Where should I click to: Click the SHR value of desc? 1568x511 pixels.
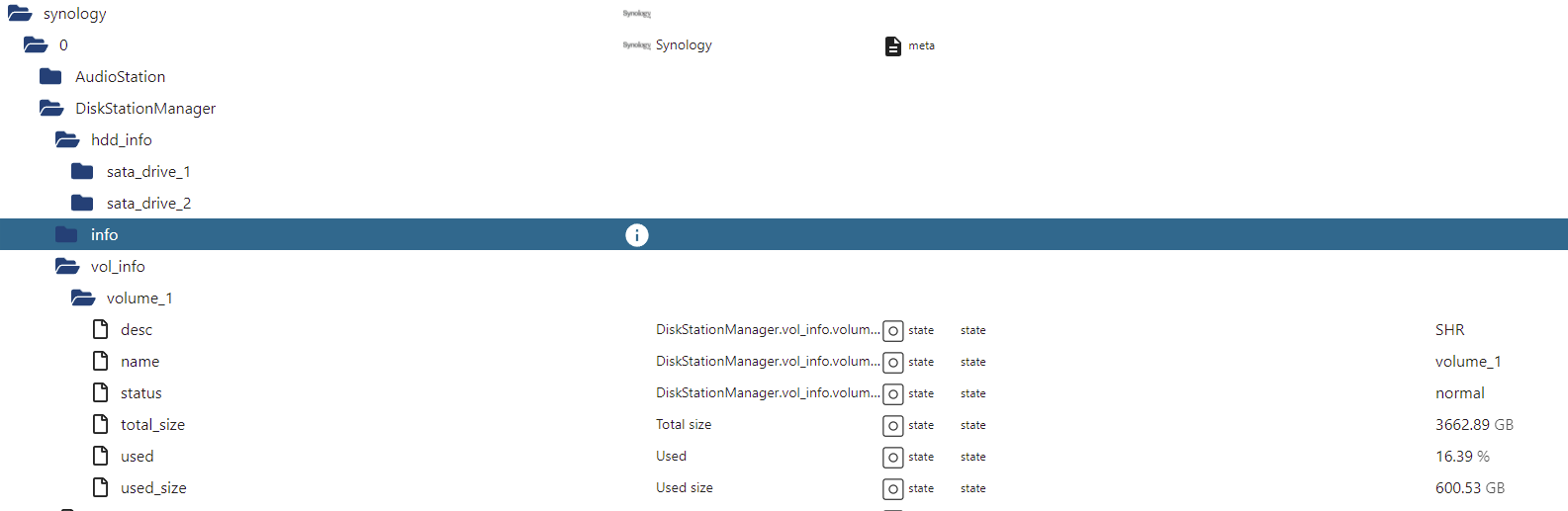click(1449, 330)
